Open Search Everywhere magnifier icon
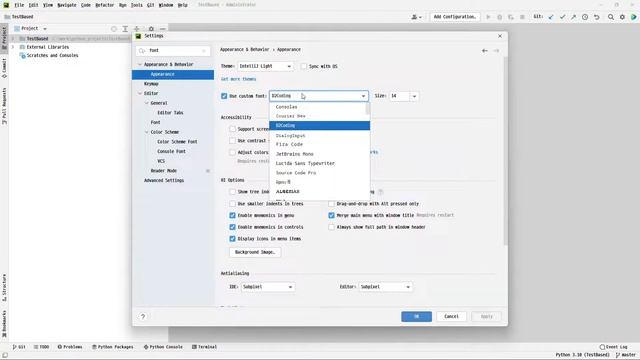640x360 pixels. pyautogui.click(x=611, y=17)
